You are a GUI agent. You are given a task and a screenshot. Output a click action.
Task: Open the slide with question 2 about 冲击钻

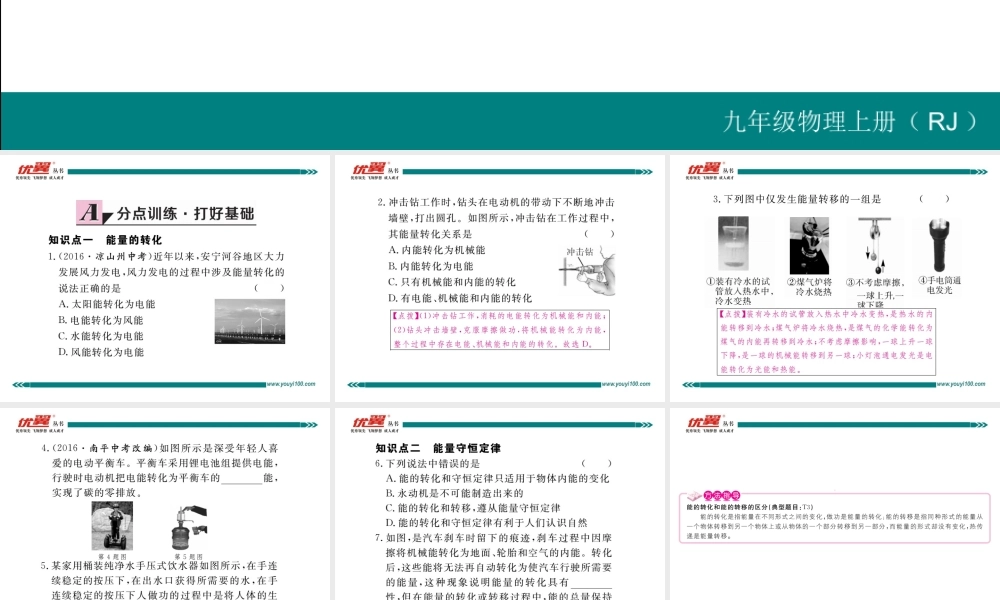[500, 278]
